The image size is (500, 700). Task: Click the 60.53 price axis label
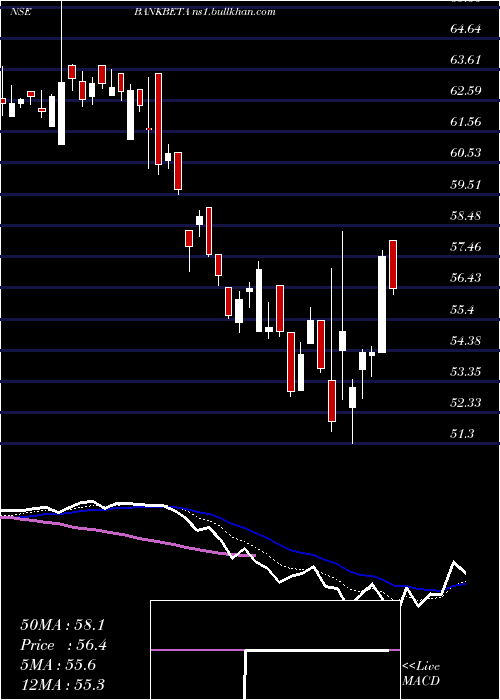pyautogui.click(x=466, y=153)
